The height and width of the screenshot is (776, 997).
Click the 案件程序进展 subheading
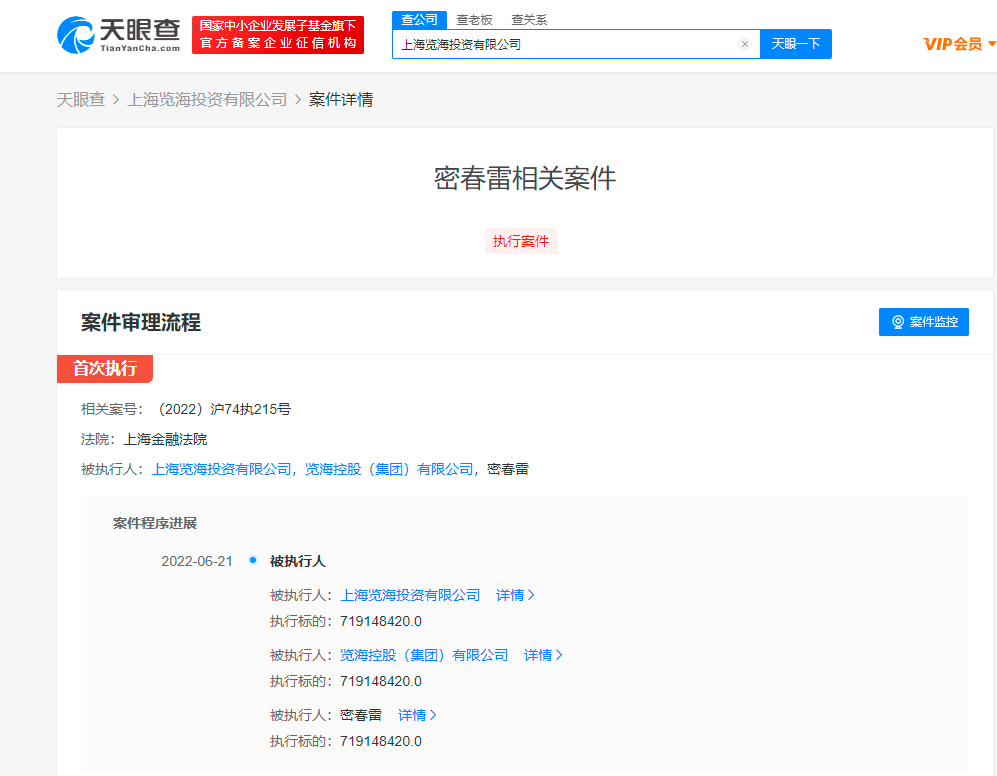tap(155, 523)
